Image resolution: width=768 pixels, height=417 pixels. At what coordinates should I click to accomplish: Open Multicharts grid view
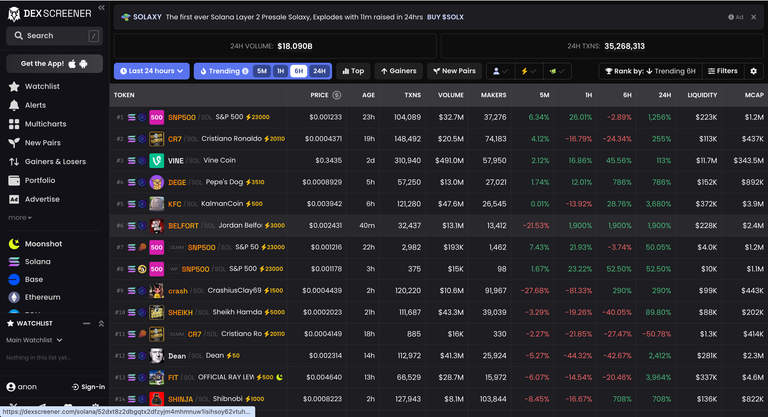(x=37, y=124)
